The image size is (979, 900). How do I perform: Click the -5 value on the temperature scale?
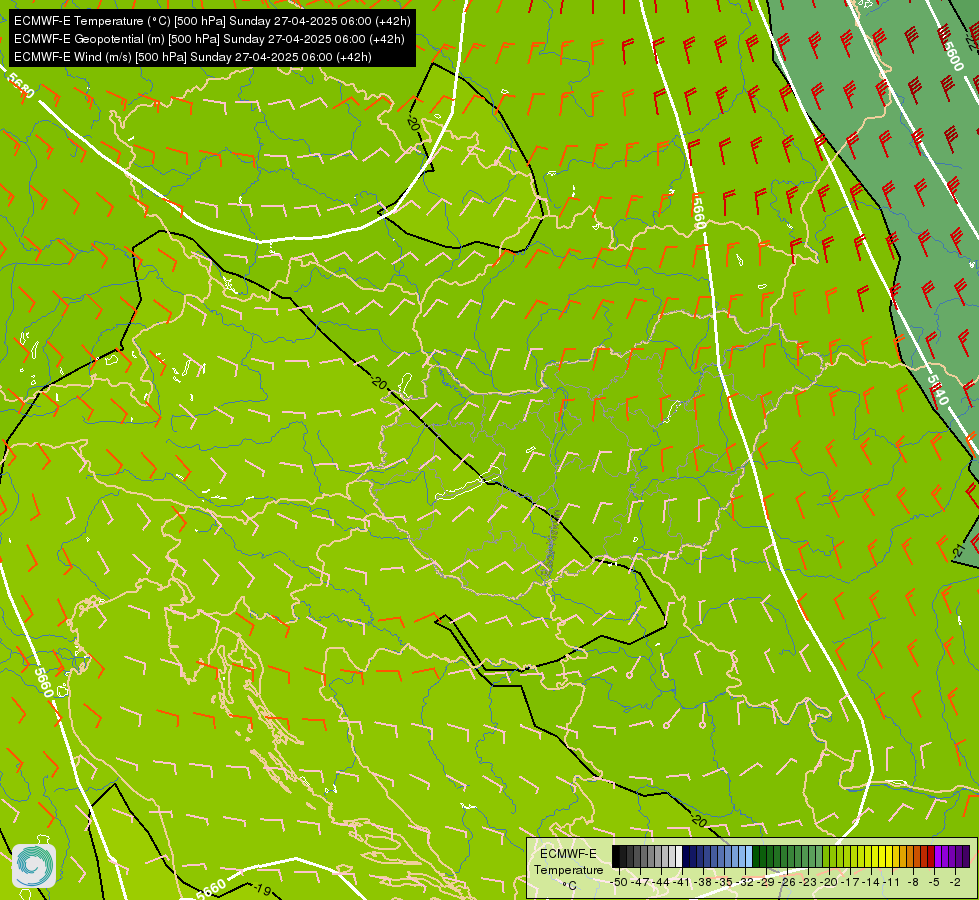pyautogui.click(x=934, y=882)
